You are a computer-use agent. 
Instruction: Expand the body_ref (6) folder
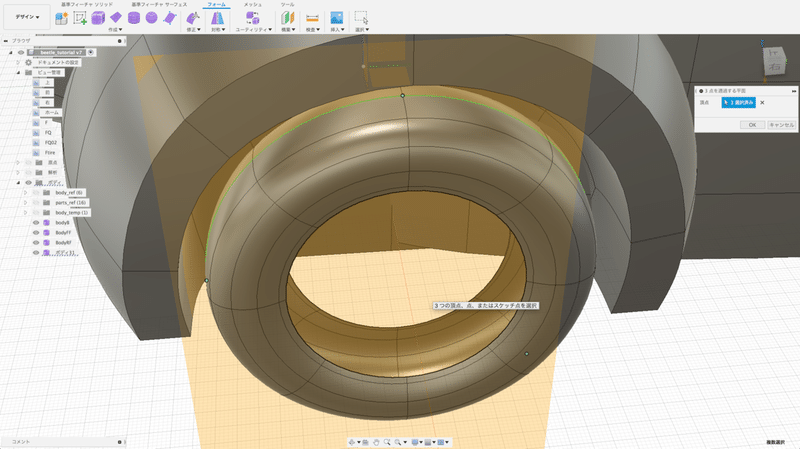(26, 192)
